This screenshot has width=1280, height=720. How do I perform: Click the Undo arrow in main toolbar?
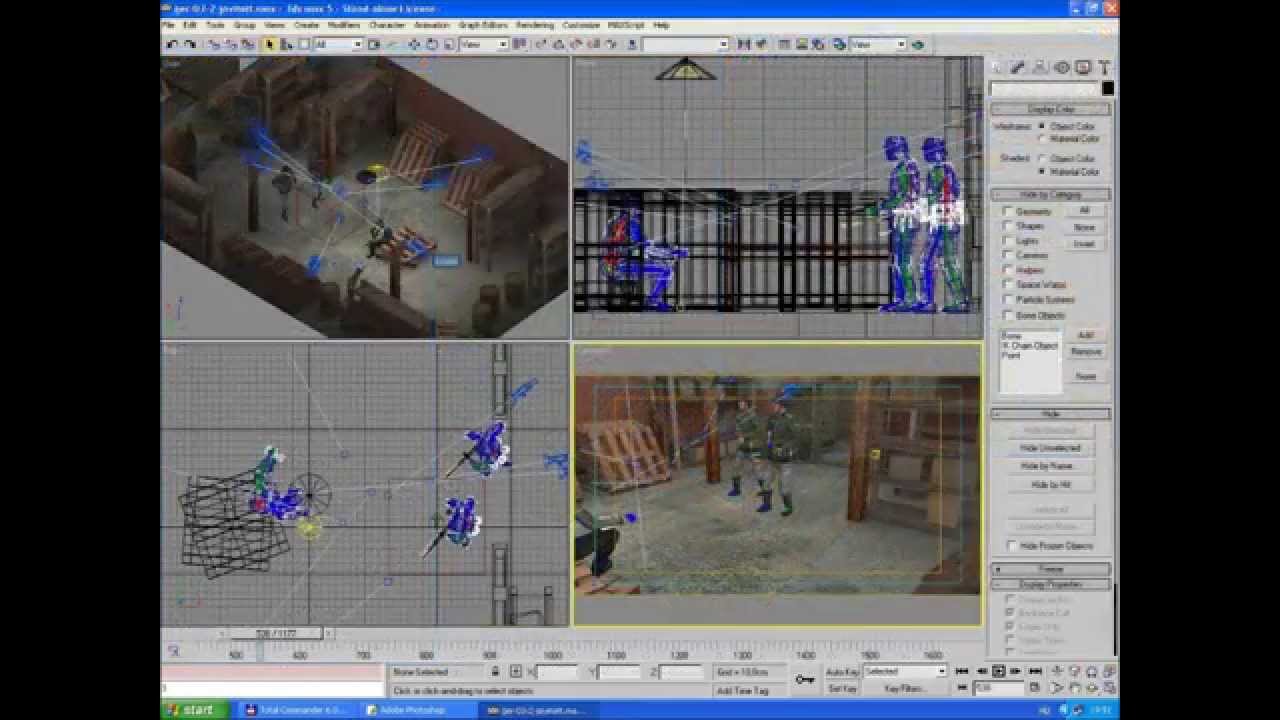coord(172,45)
